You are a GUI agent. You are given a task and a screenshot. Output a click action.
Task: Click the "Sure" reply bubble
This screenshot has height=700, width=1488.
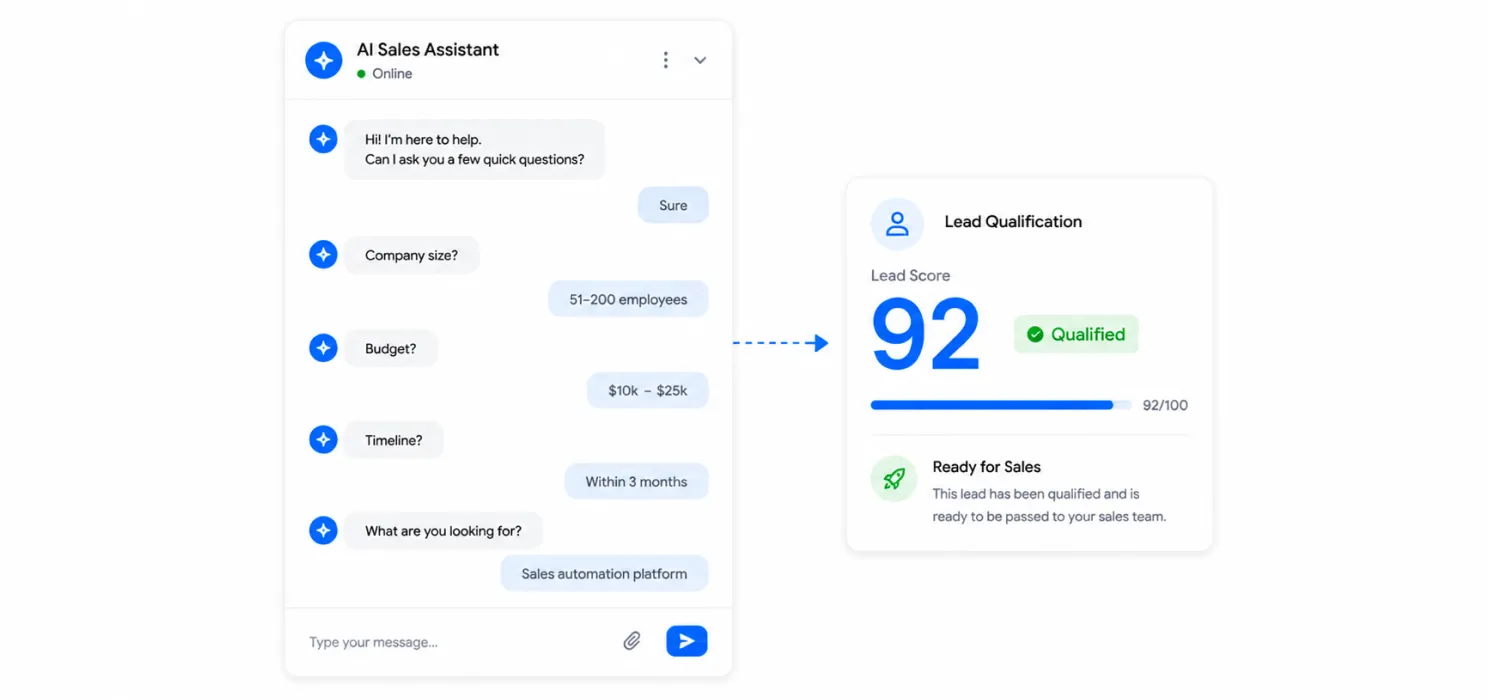673,205
